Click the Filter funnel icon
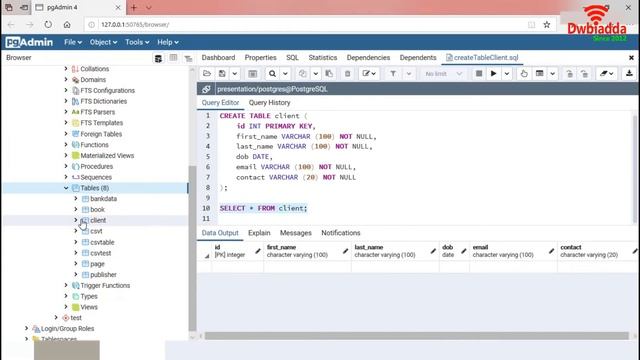 393,73
